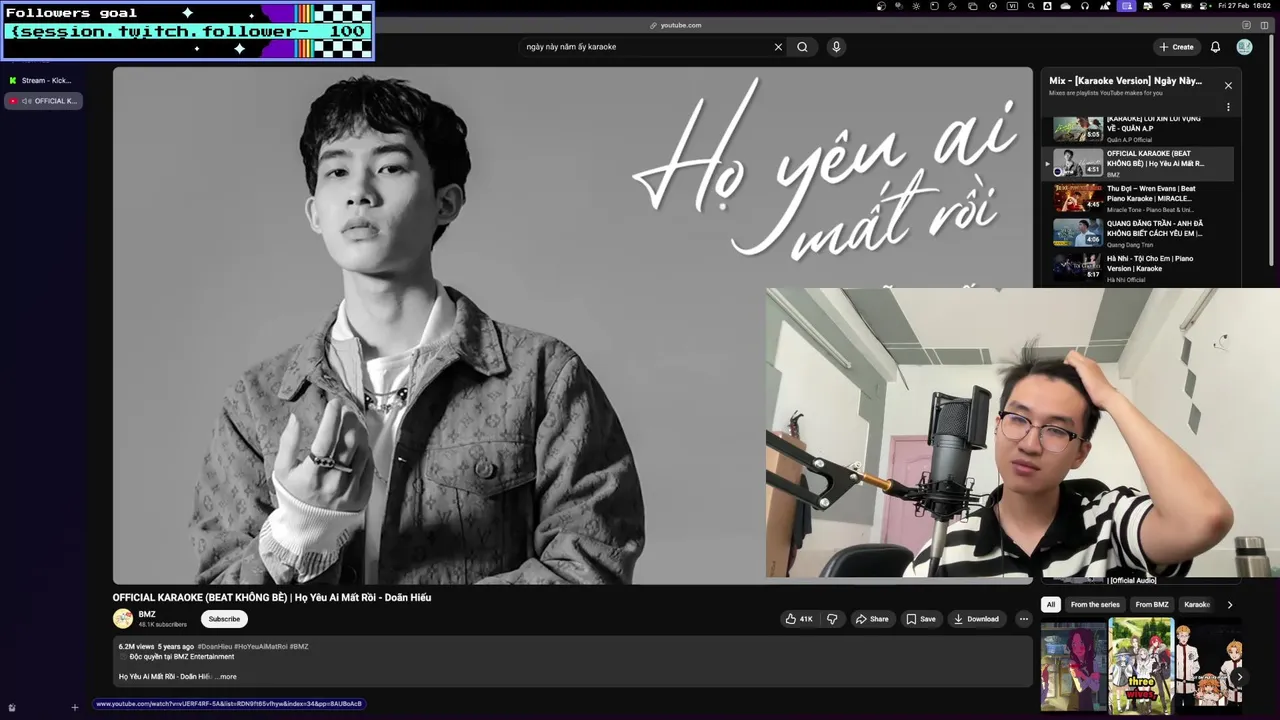Open the account avatar menu
Image resolution: width=1280 pixels, height=720 pixels.
pos(1244,47)
